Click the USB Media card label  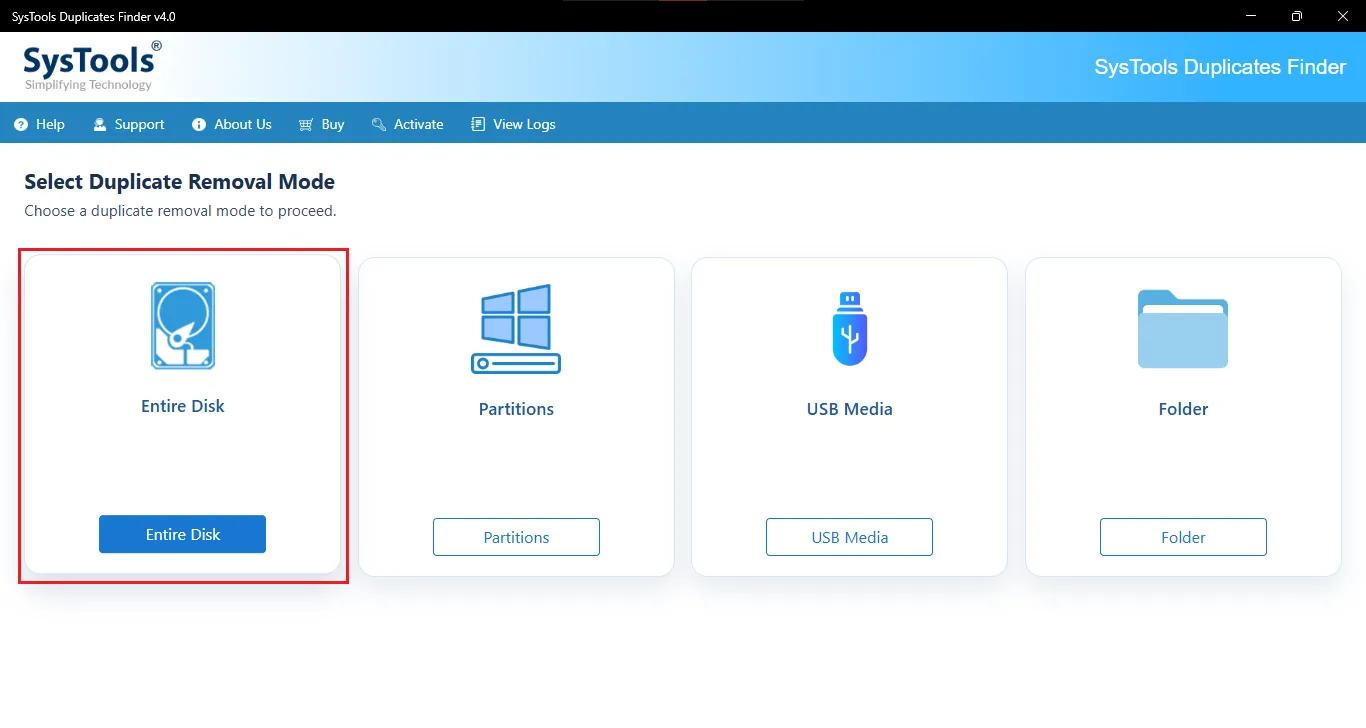coord(850,409)
